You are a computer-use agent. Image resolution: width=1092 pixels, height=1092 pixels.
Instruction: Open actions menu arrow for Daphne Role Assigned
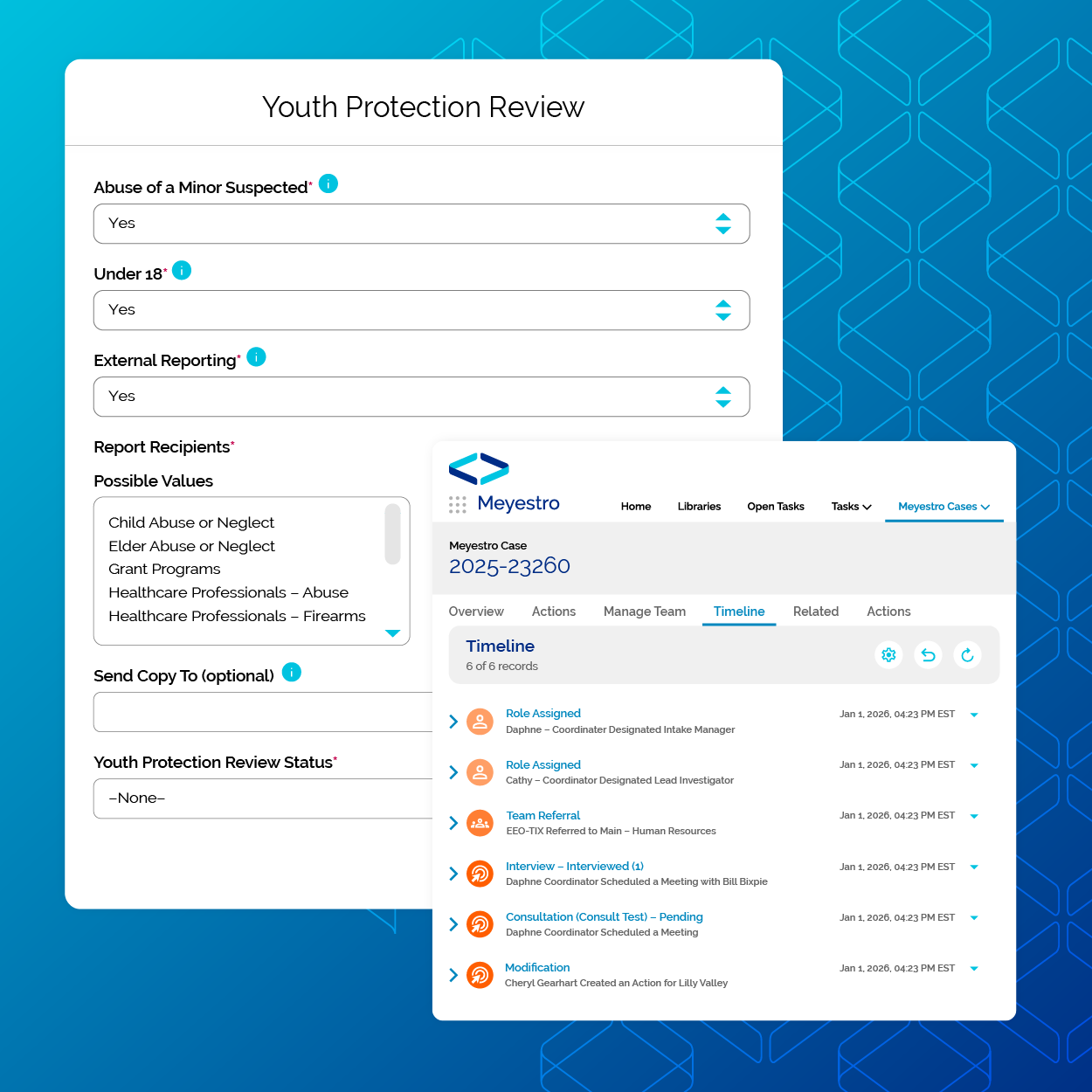click(x=974, y=715)
